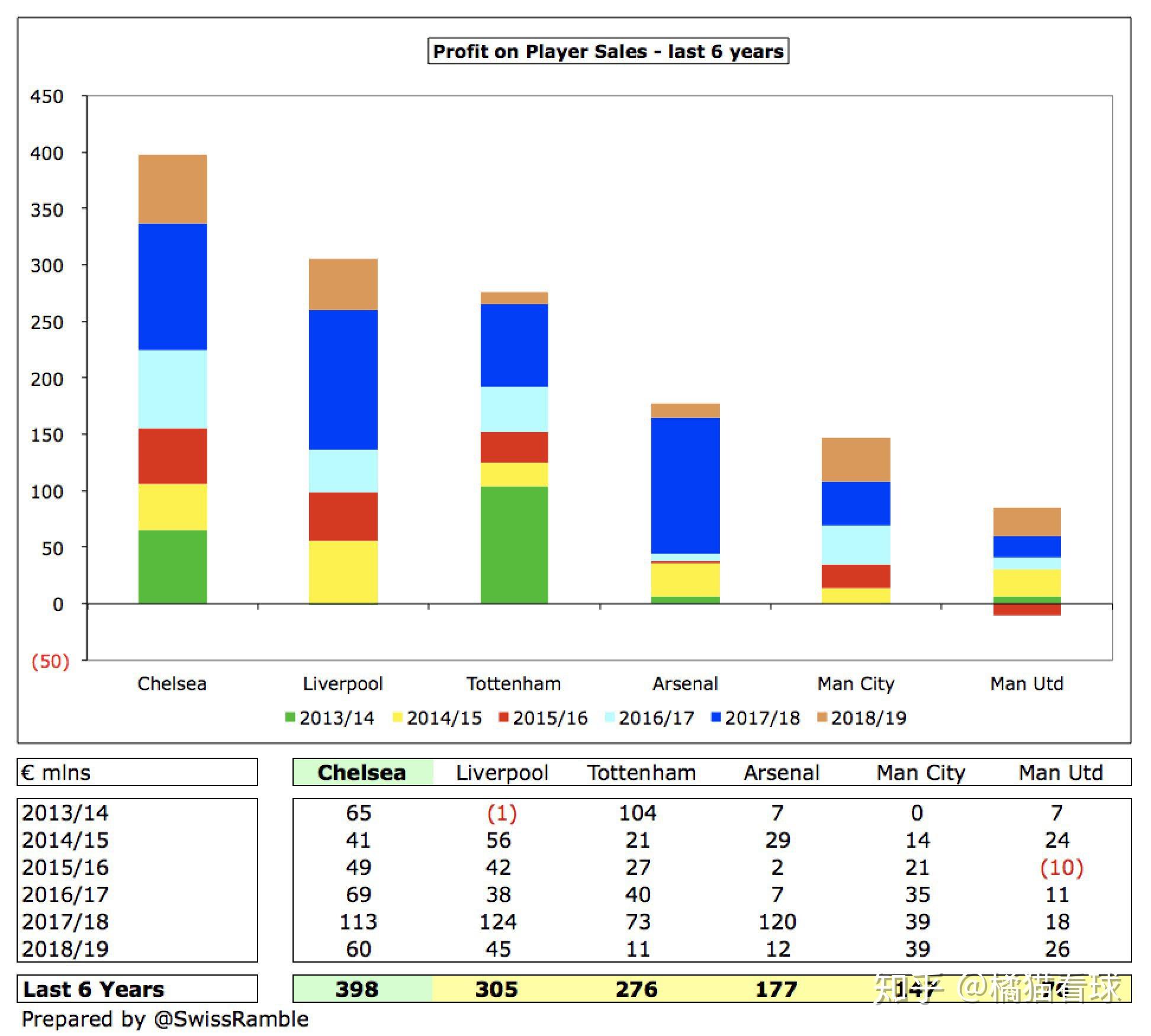Image resolution: width=1151 pixels, height=1036 pixels.
Task: Click the 2014/15 yellow legend swatch
Action: coord(397,718)
